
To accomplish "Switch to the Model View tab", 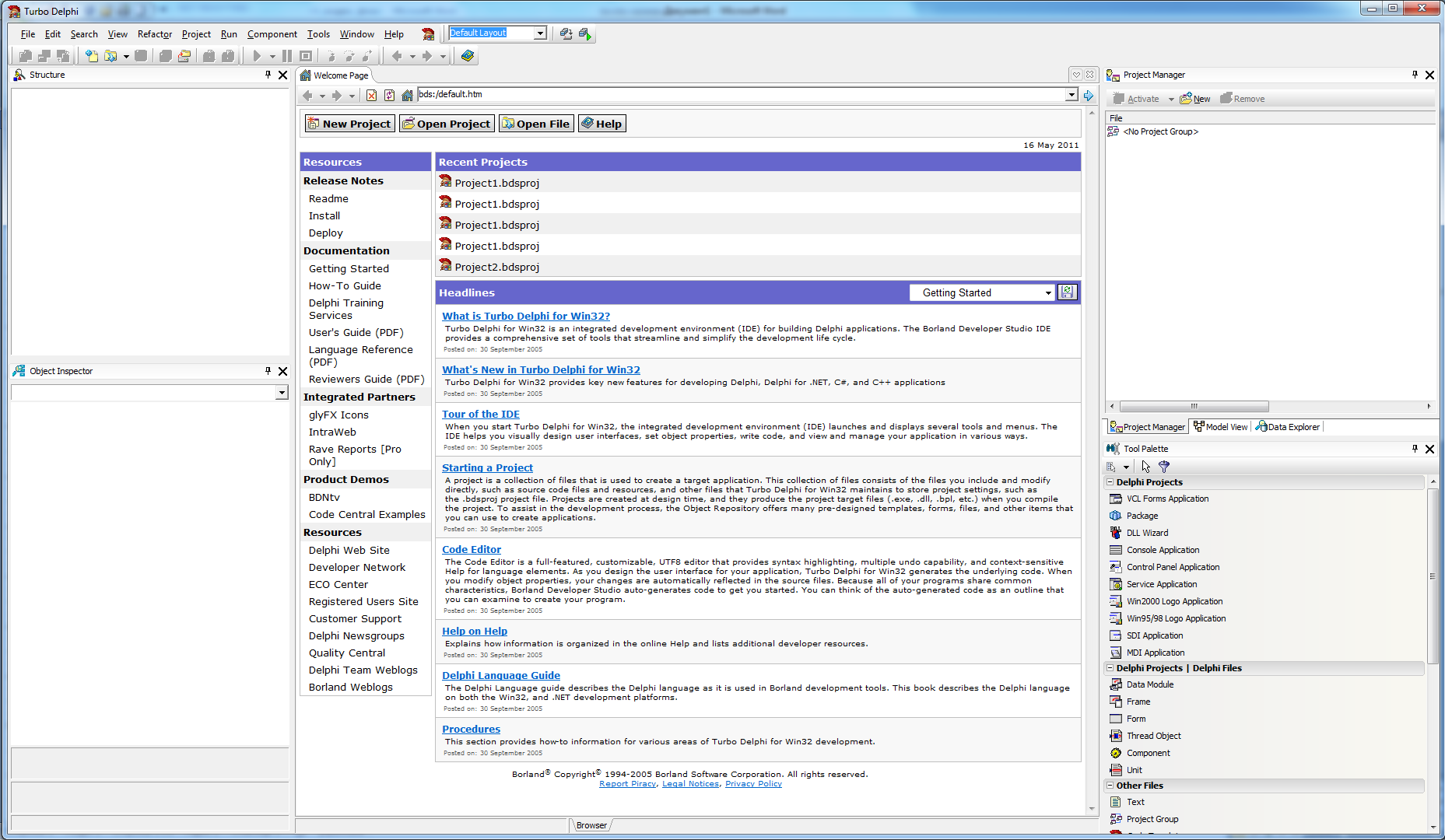I will click(x=1220, y=427).
